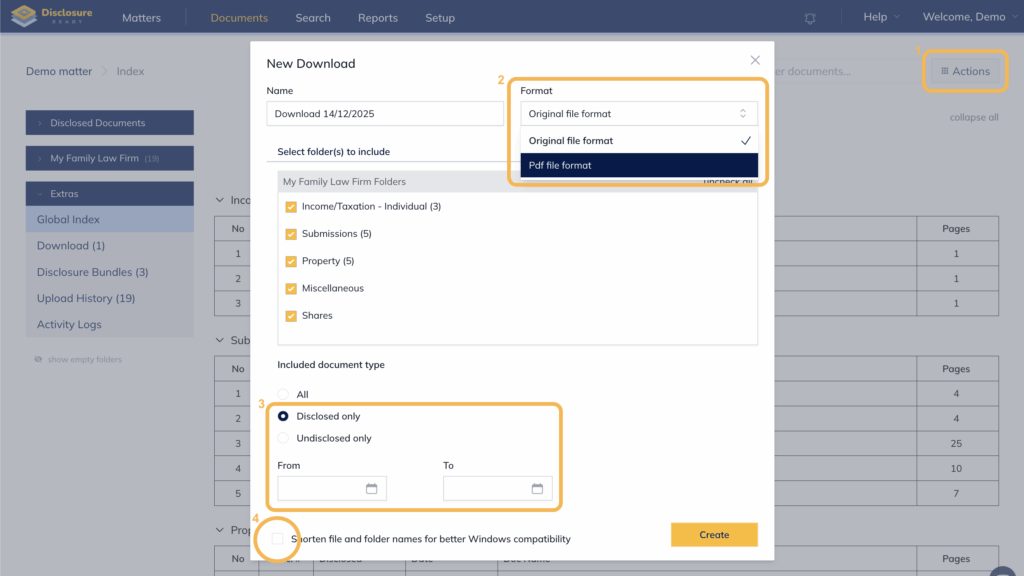1024x576 pixels.
Task: Uncheck the Income/Taxation - Individual folder
Action: click(x=291, y=207)
